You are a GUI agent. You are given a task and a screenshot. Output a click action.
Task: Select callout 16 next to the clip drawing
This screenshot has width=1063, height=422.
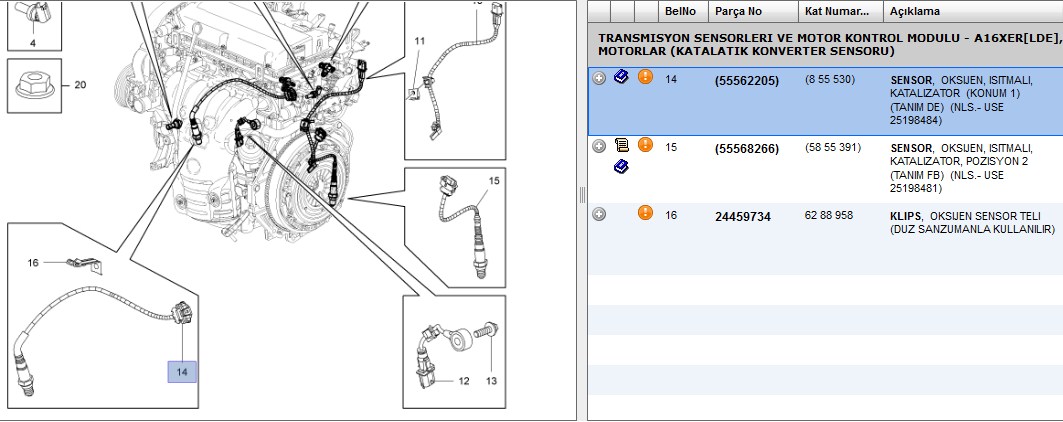[x=33, y=263]
